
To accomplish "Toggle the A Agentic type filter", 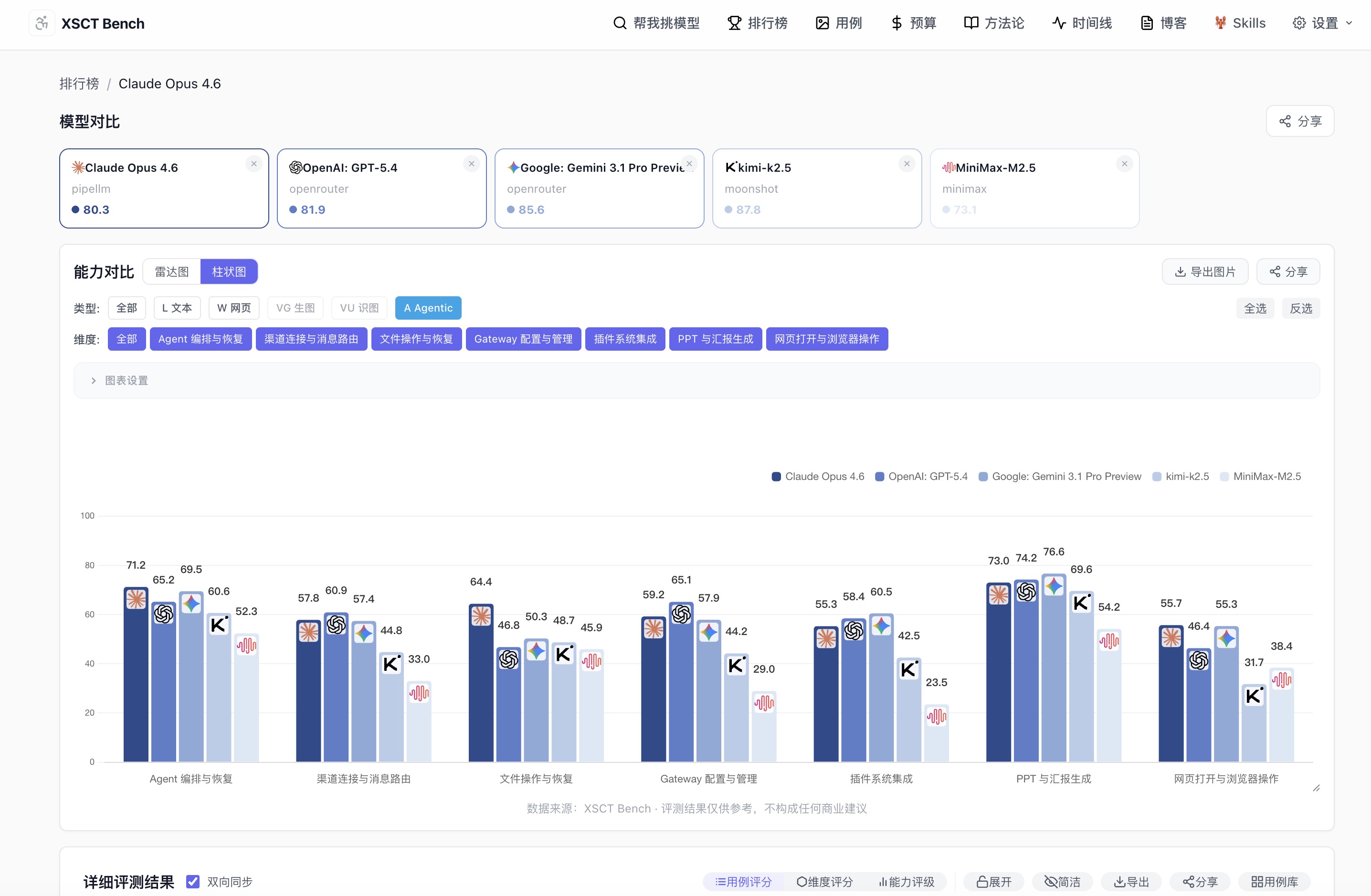I will point(428,308).
